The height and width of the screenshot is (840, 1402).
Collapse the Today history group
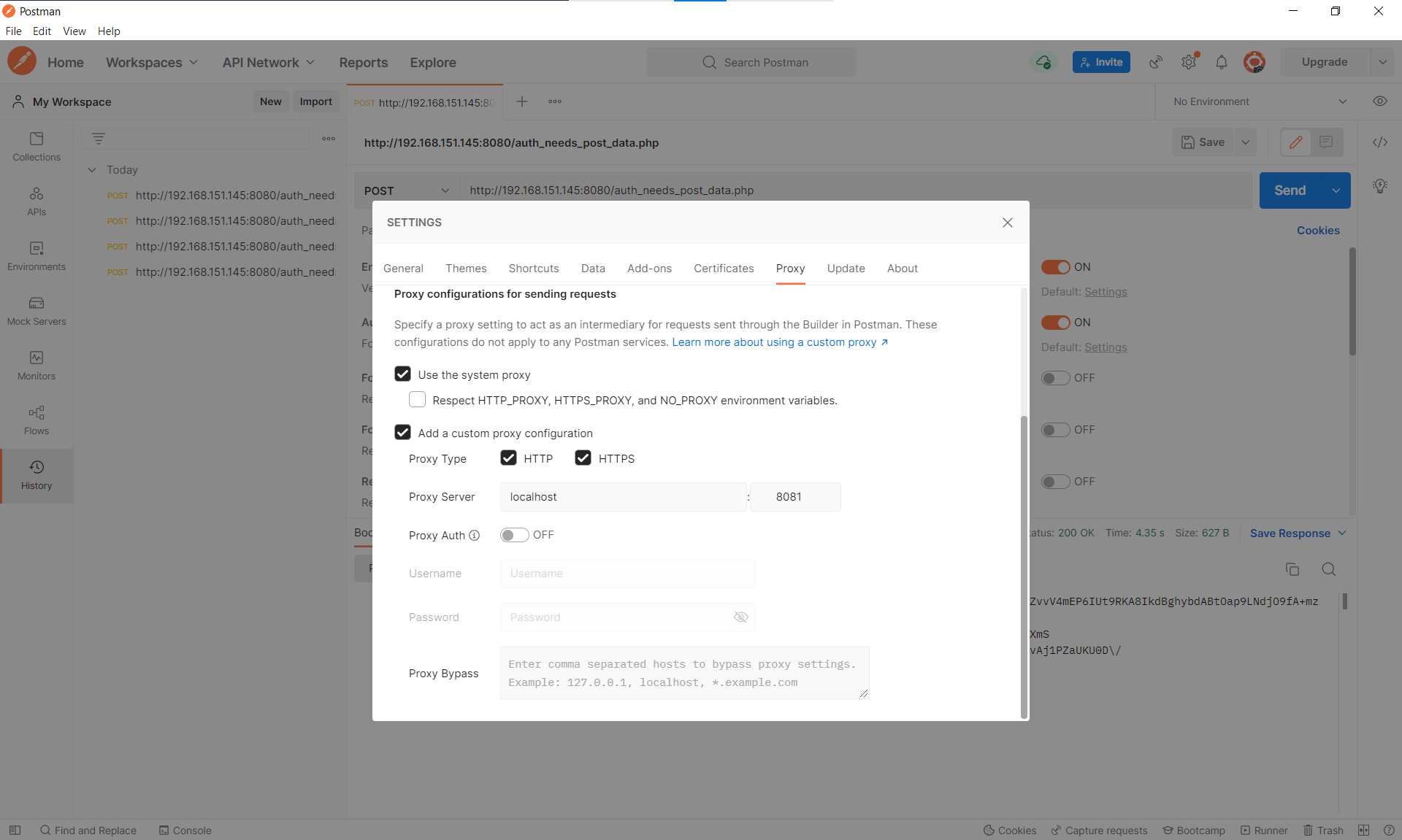tap(92, 170)
